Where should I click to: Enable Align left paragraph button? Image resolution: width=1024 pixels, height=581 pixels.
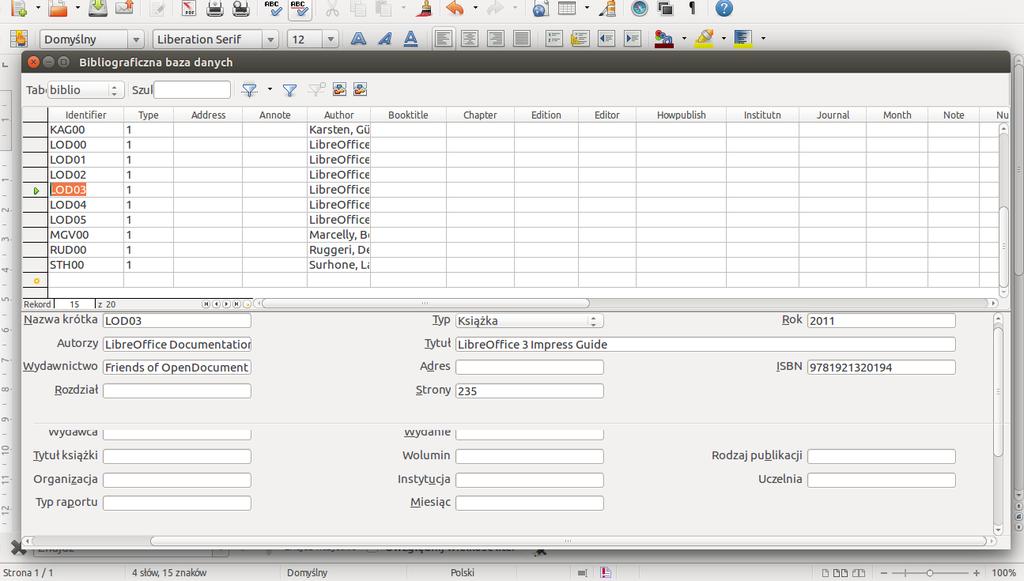click(443, 39)
